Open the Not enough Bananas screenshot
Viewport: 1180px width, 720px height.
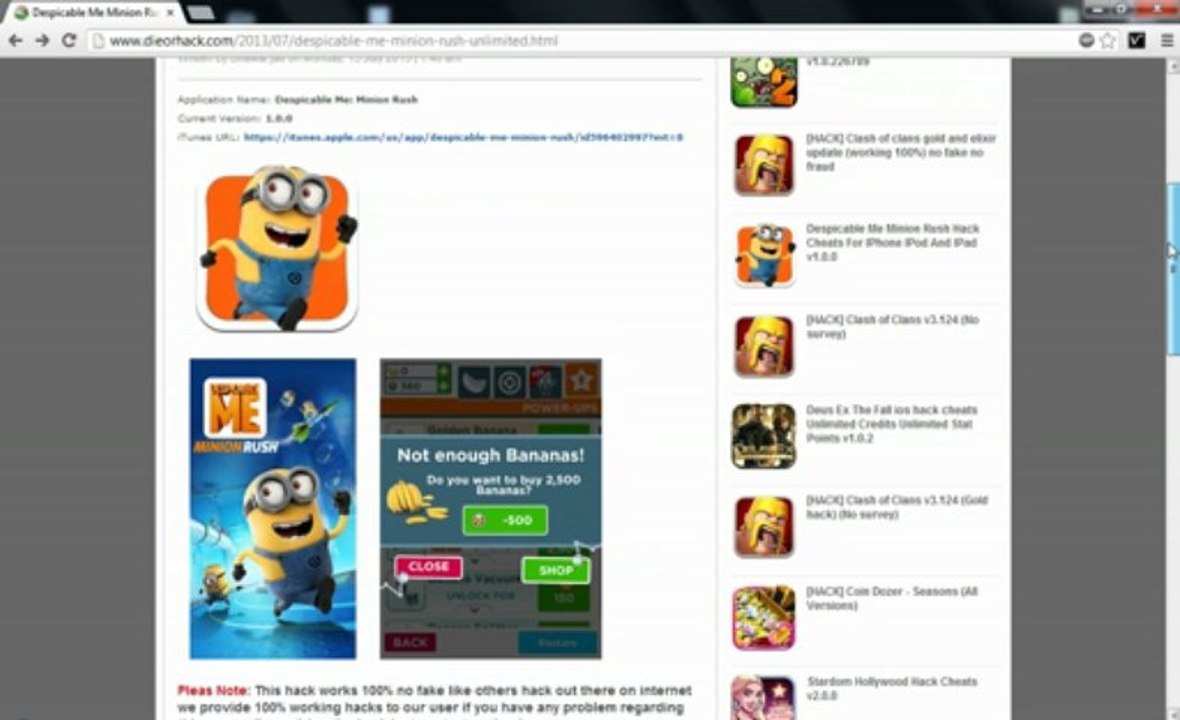point(491,509)
